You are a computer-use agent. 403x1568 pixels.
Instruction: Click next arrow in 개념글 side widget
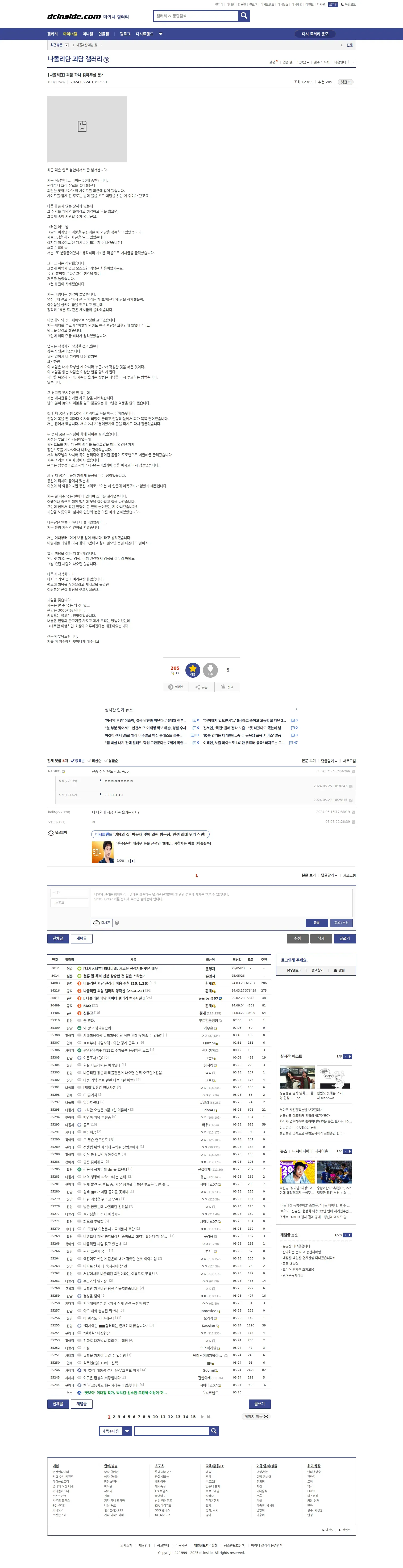coord(350,1235)
